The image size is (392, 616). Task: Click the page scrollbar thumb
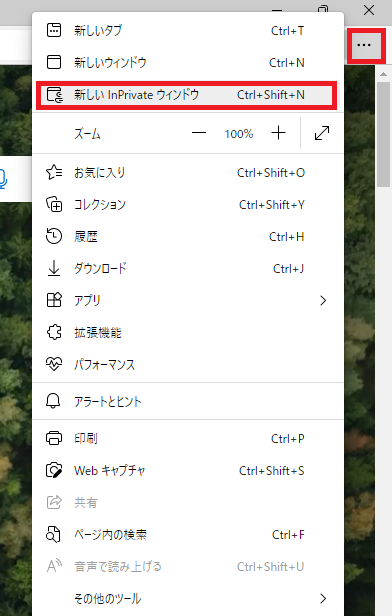[x=383, y=134]
